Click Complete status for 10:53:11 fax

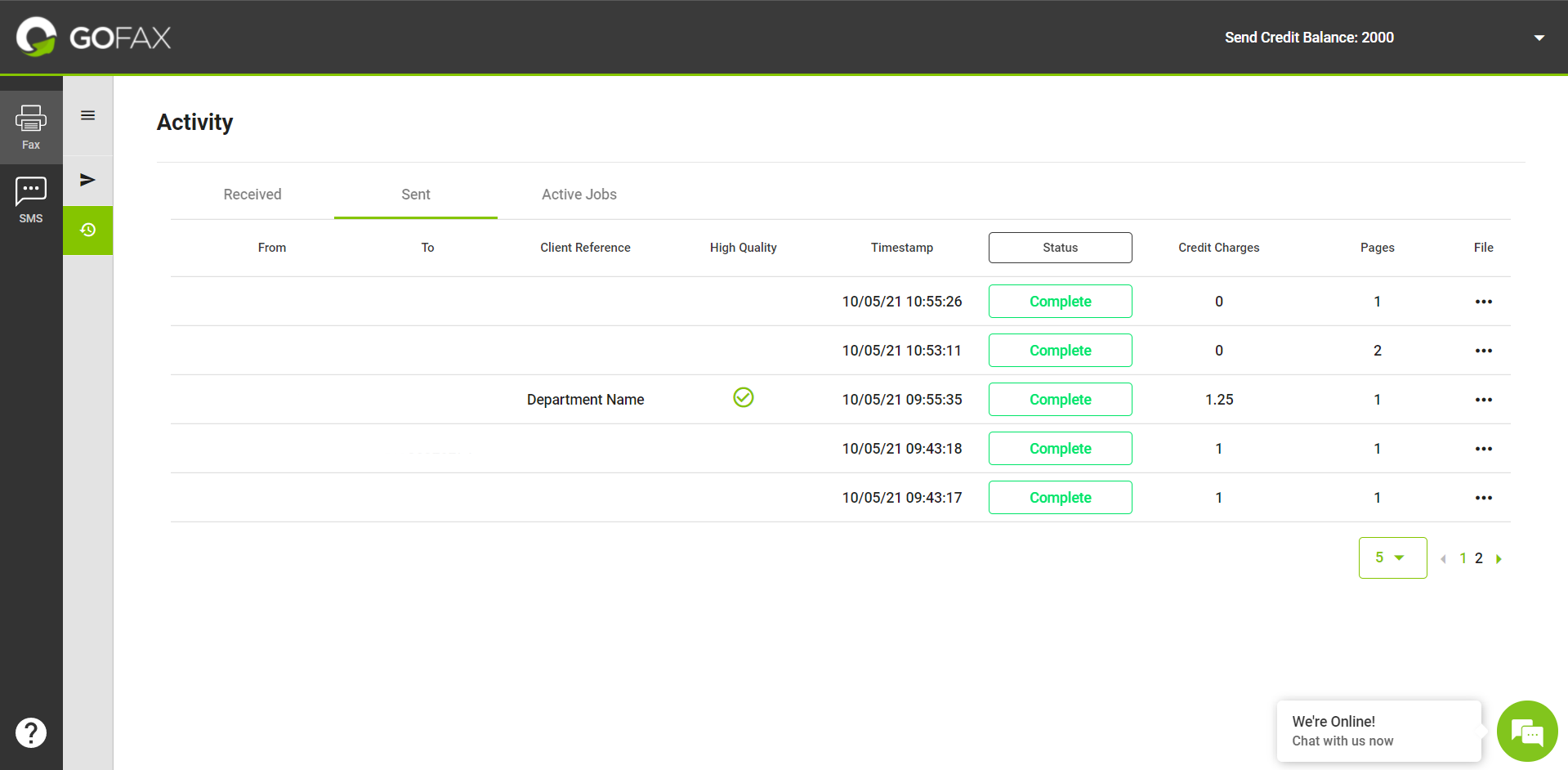1061,351
